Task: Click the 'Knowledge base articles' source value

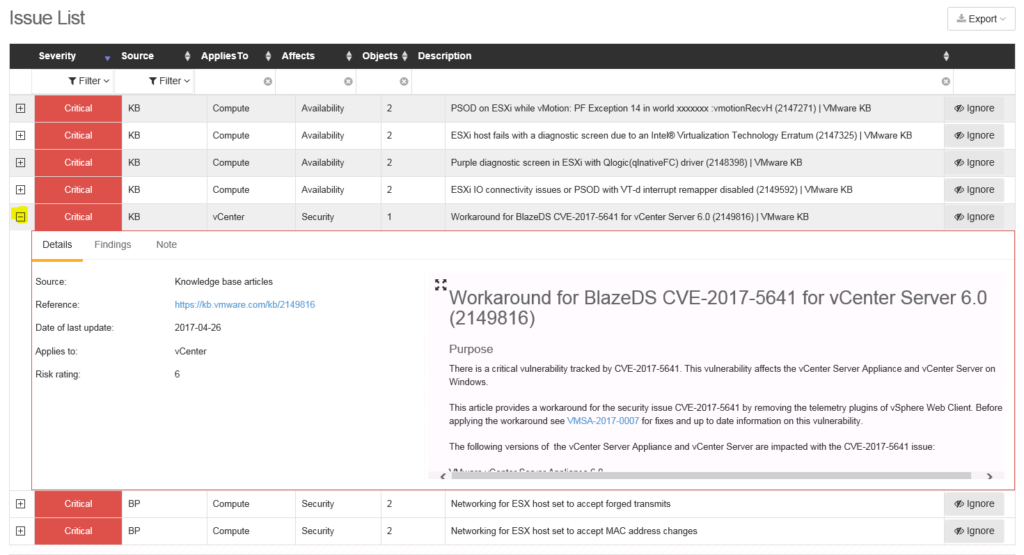Action: [223, 282]
